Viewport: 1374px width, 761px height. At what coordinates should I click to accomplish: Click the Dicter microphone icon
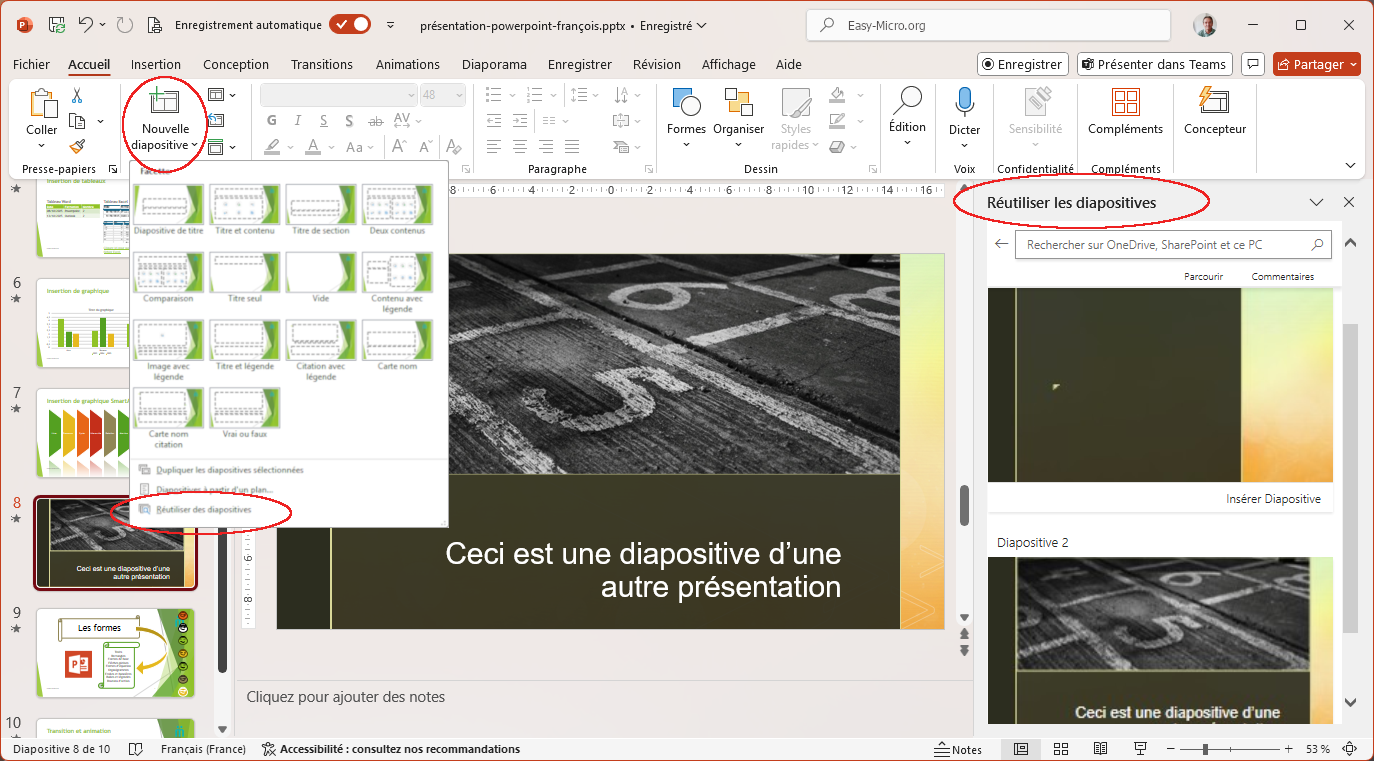pos(964,103)
